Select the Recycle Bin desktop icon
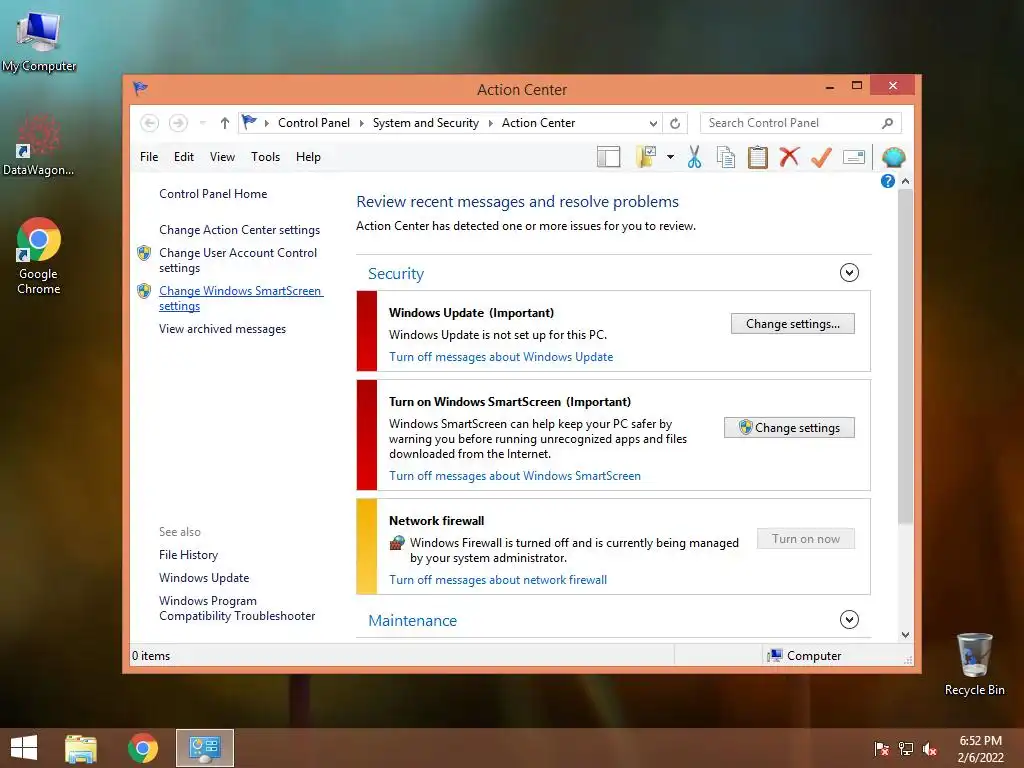This screenshot has width=1024, height=768. (x=974, y=664)
